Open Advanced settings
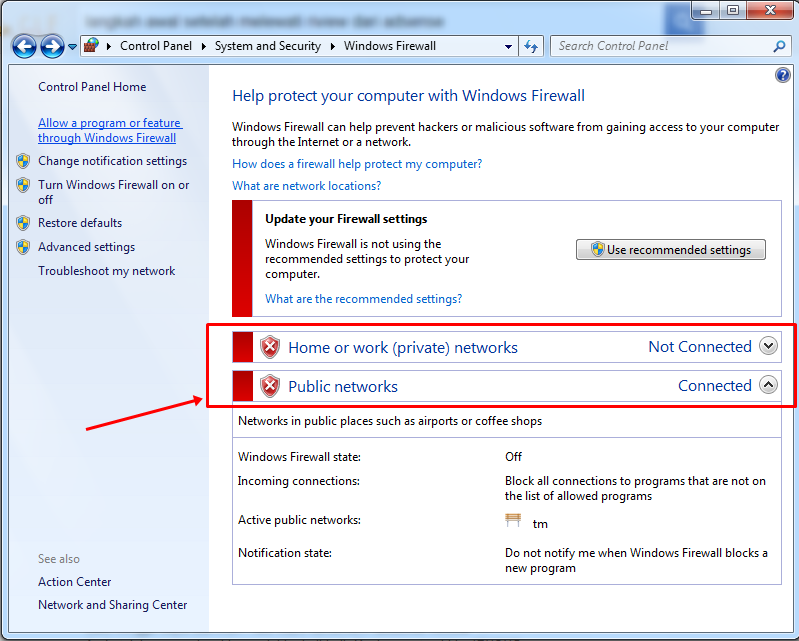 (x=87, y=247)
